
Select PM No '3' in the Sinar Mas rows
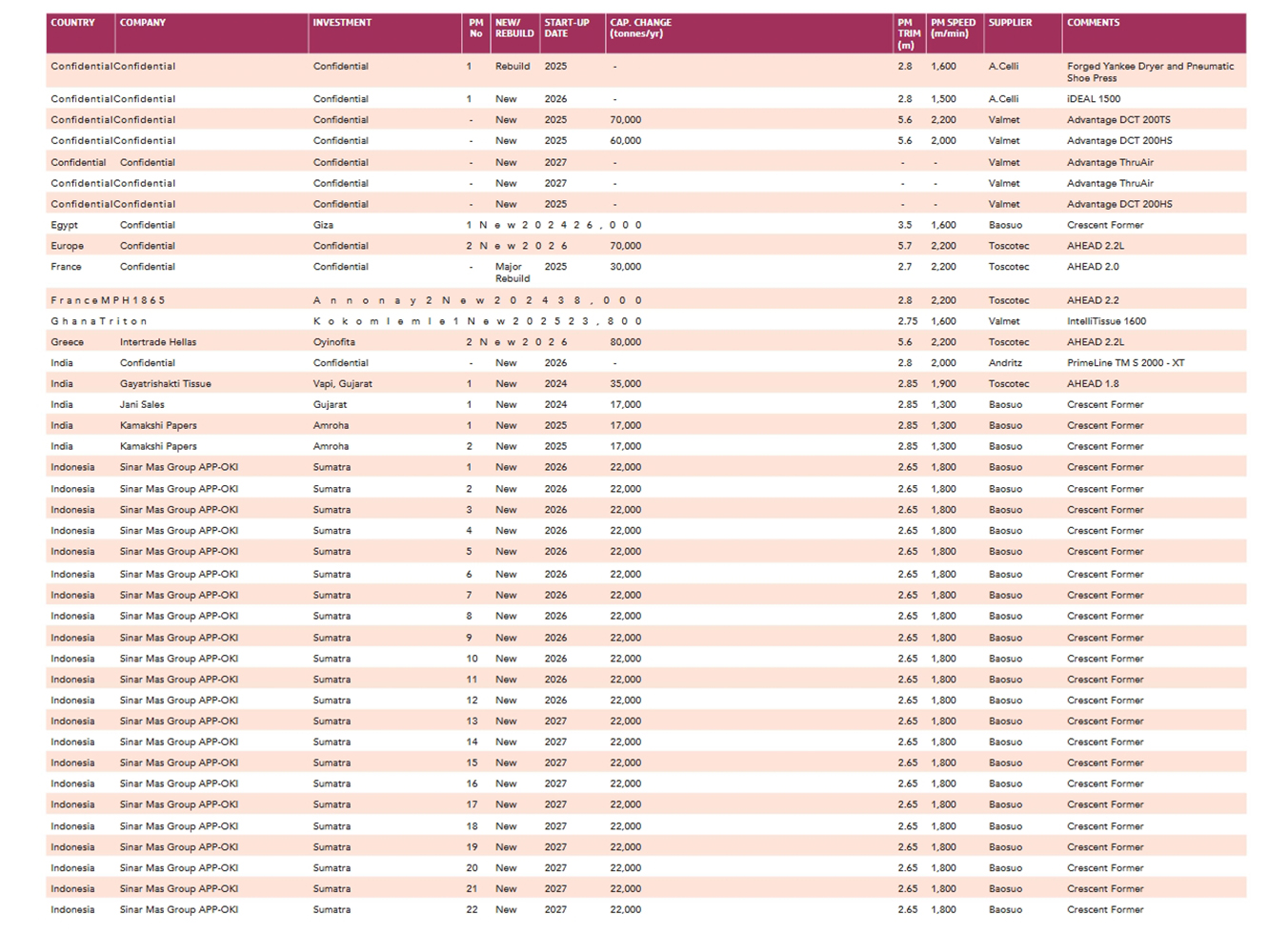coord(470,510)
